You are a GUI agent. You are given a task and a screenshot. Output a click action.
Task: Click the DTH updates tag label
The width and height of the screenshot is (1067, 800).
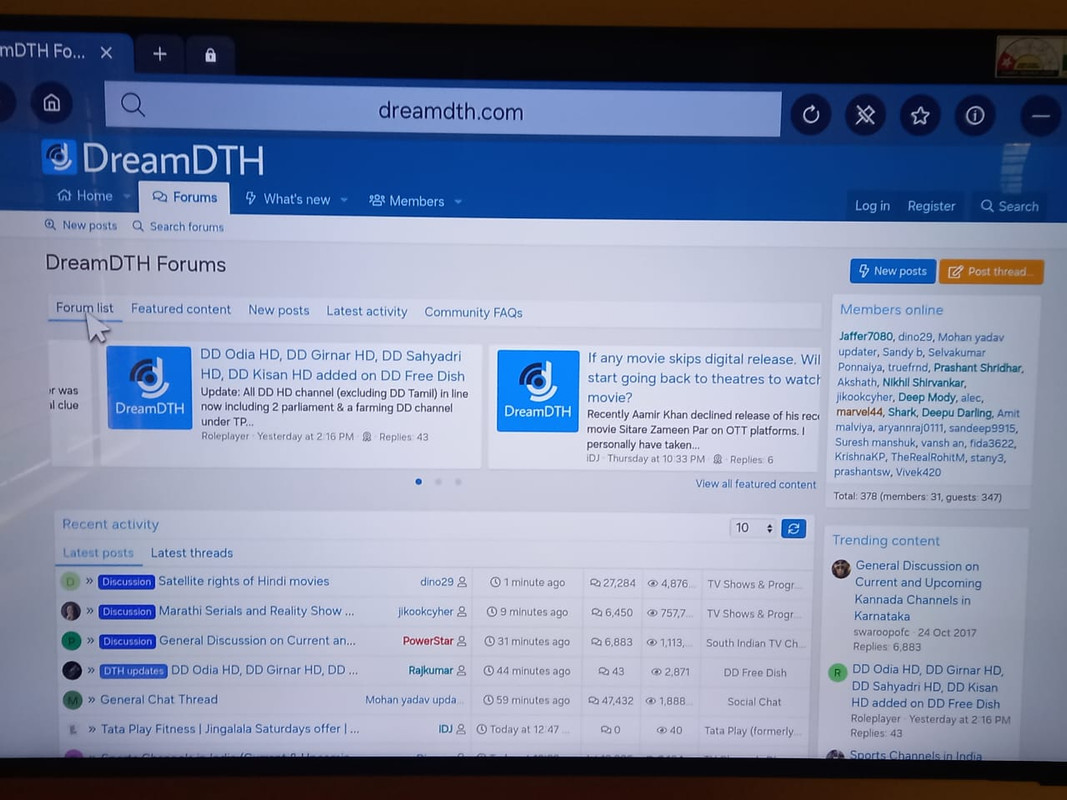coord(133,671)
